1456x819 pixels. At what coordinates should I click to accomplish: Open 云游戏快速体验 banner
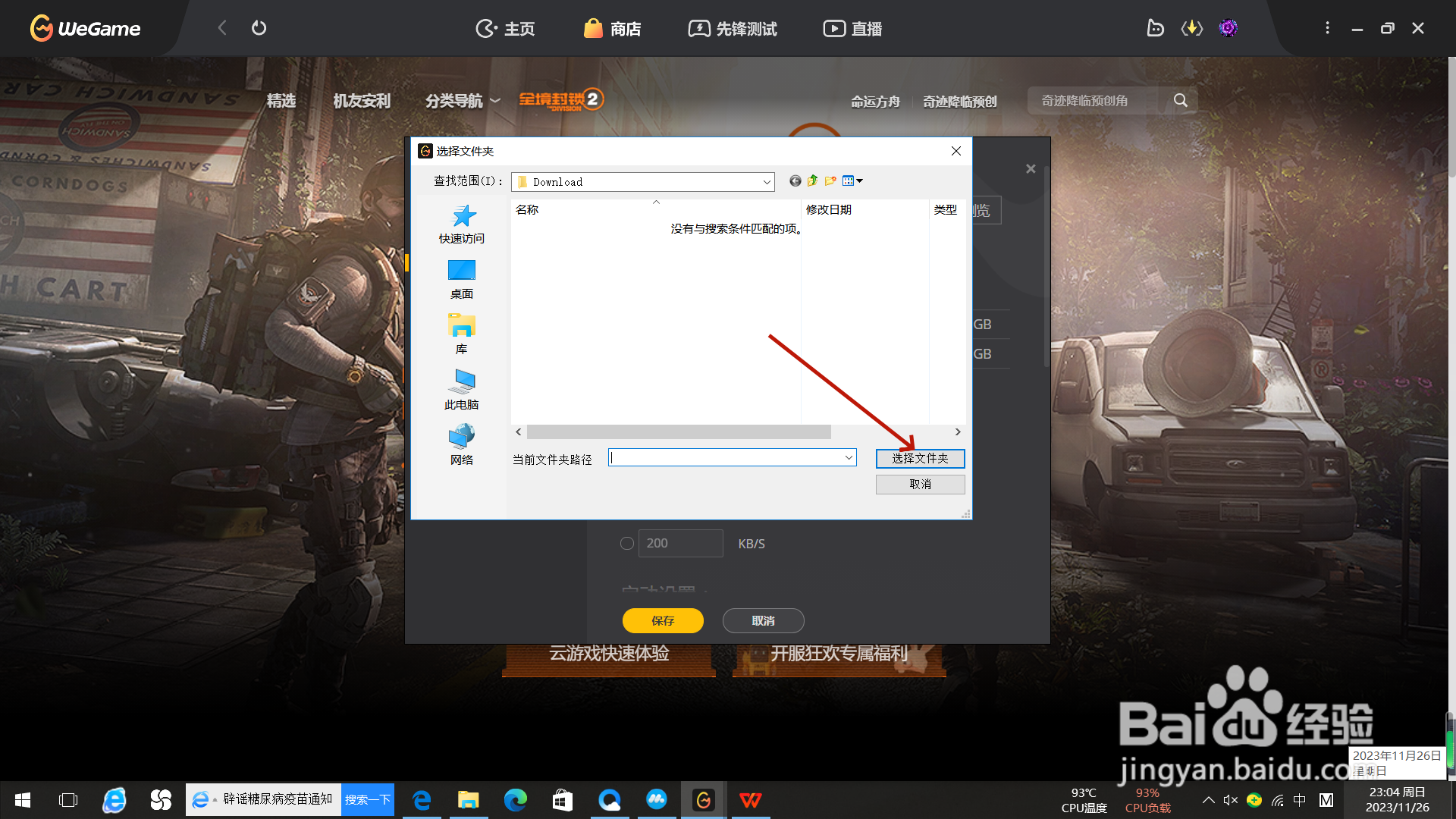coord(609,657)
